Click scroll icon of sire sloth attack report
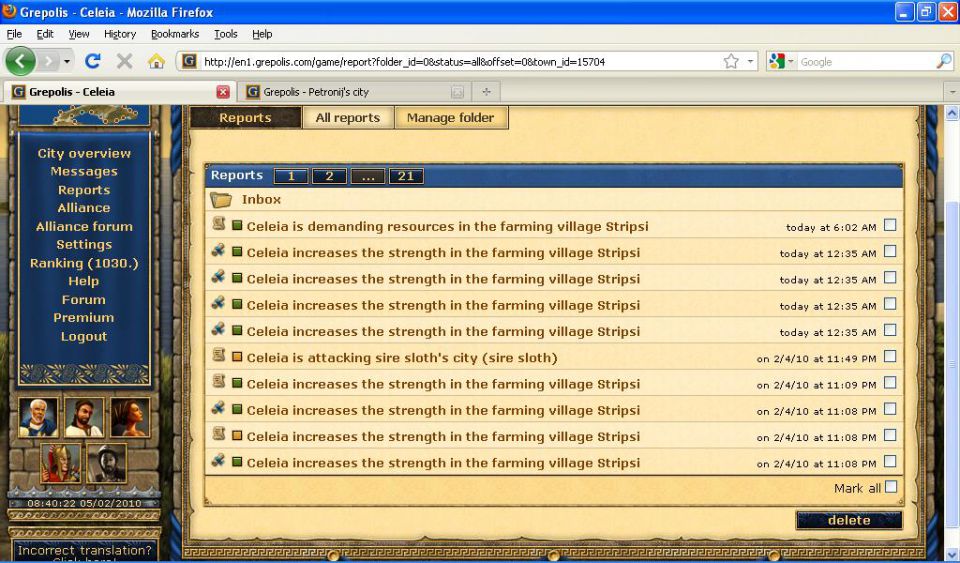 [219, 355]
